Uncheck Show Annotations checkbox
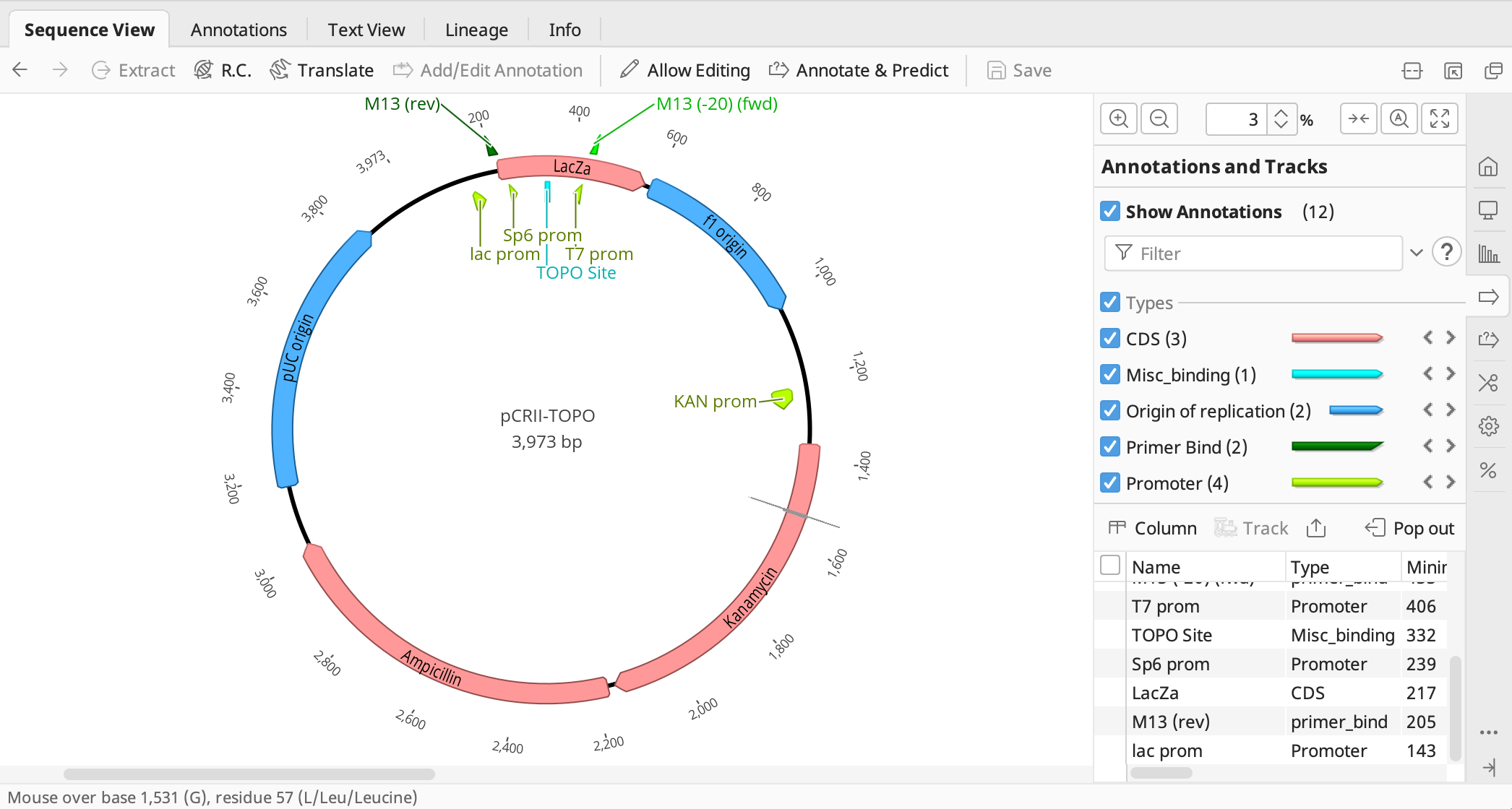 (1110, 212)
